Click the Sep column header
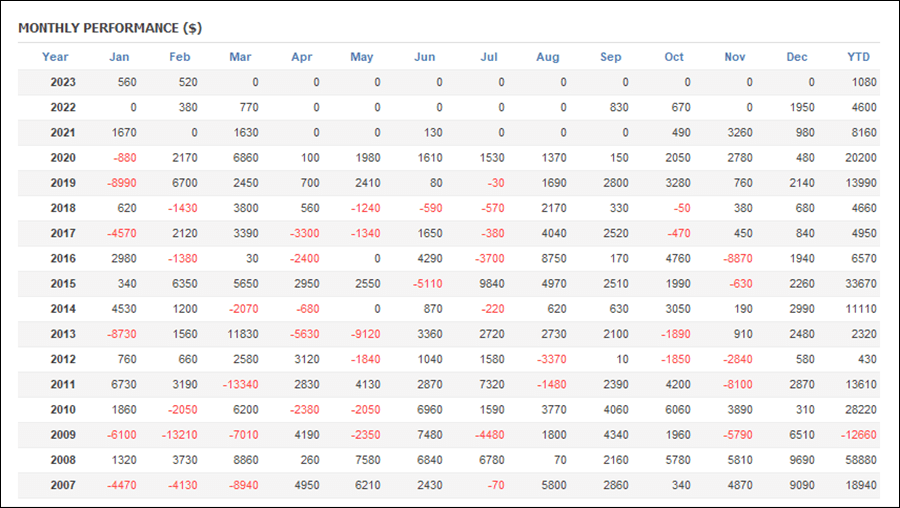Image resolution: width=900 pixels, height=508 pixels. click(611, 57)
